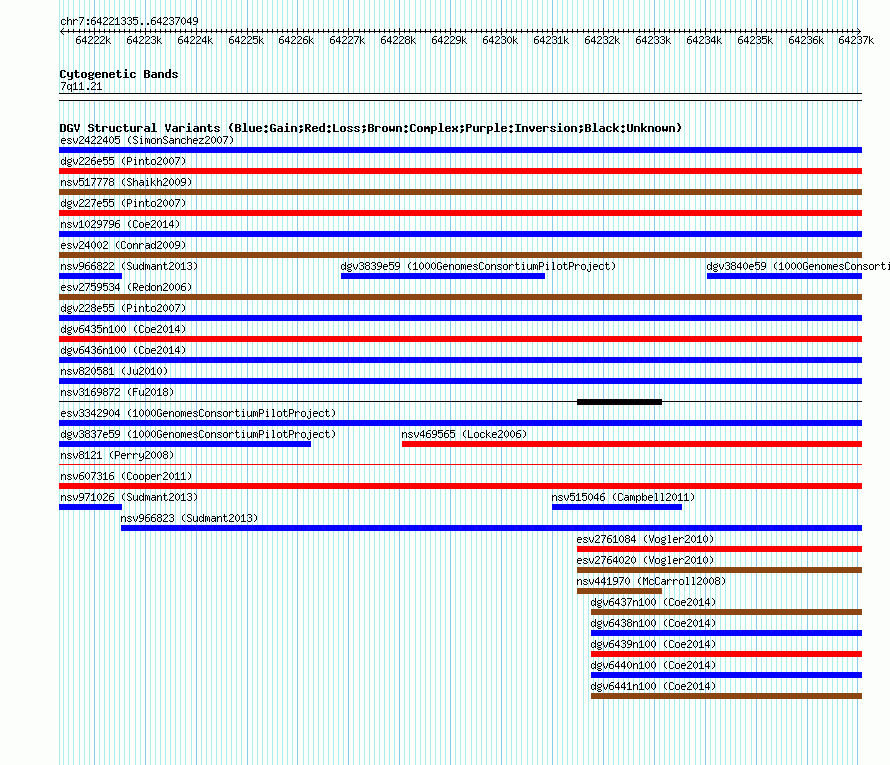Open dgv3839e59 (1000GenomesConsortiumPilotProject) variant
The height and width of the screenshot is (765, 890).
(x=478, y=266)
